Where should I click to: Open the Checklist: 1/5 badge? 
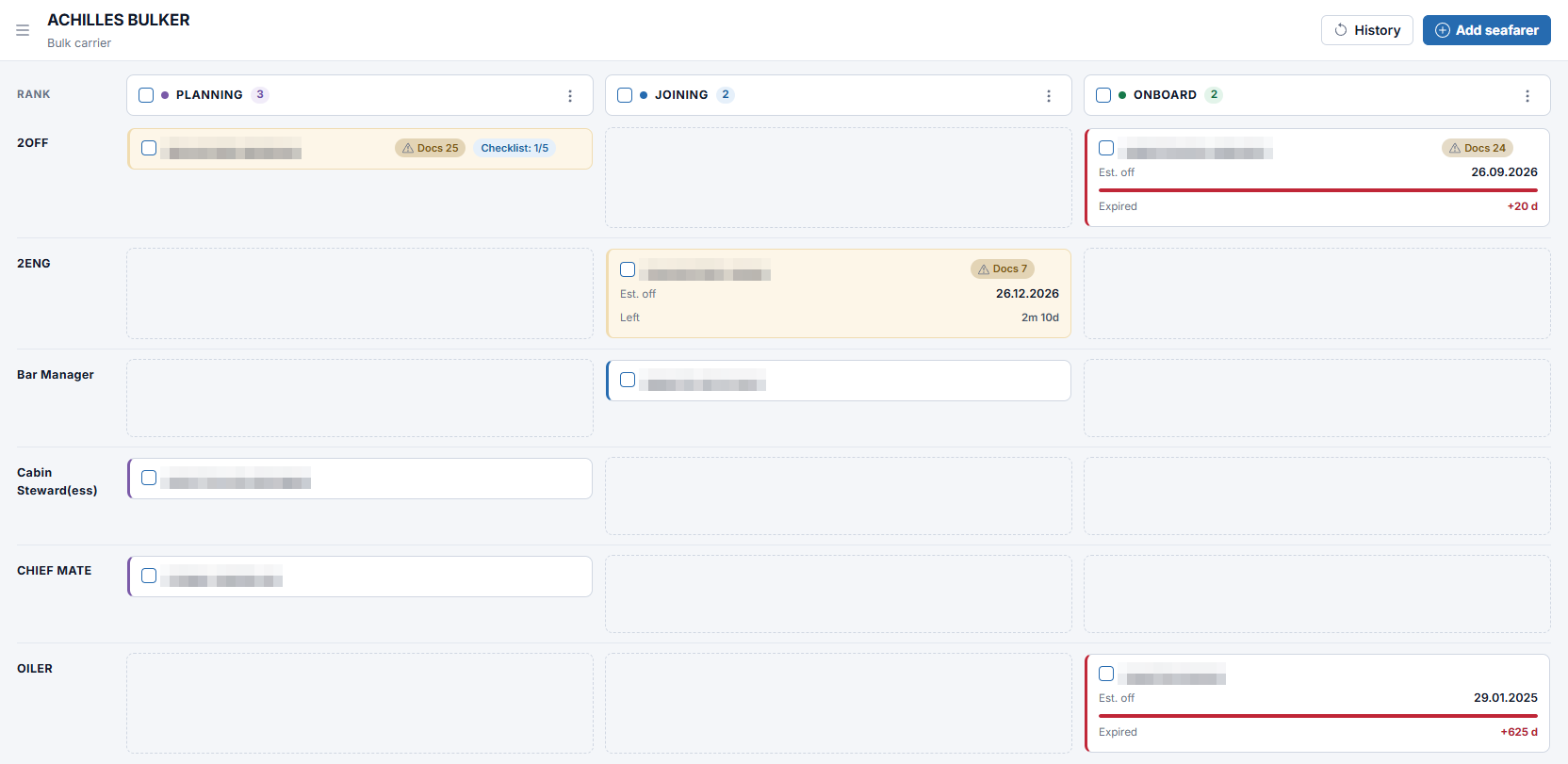click(x=514, y=148)
